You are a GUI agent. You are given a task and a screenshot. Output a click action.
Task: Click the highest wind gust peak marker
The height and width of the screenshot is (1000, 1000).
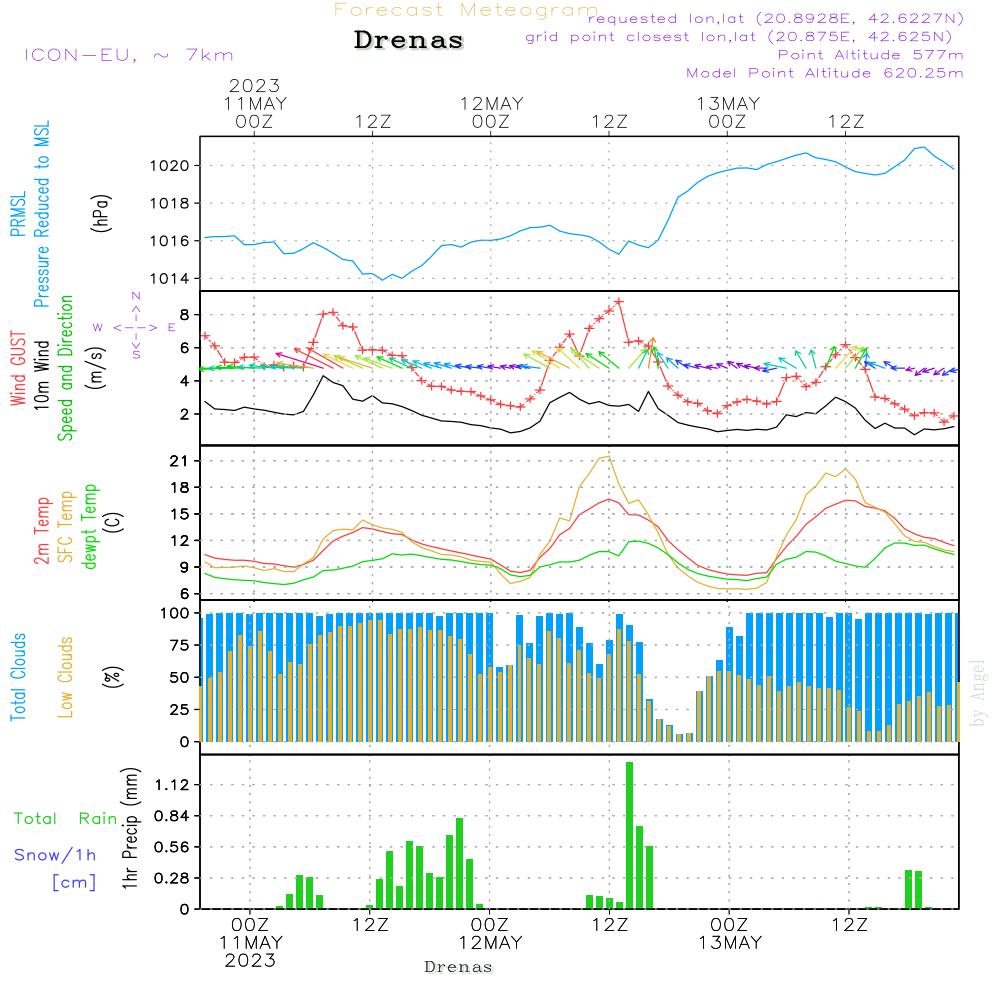[x=619, y=302]
